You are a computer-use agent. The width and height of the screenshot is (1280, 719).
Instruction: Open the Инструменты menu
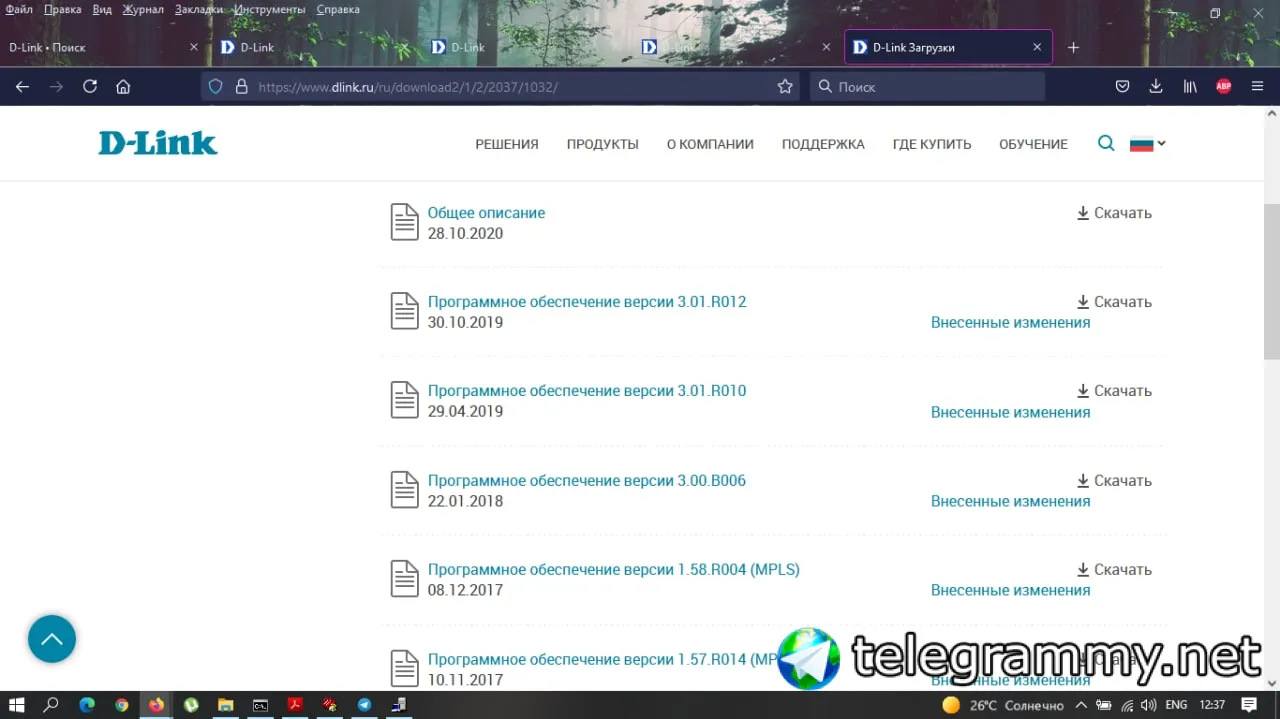(269, 9)
